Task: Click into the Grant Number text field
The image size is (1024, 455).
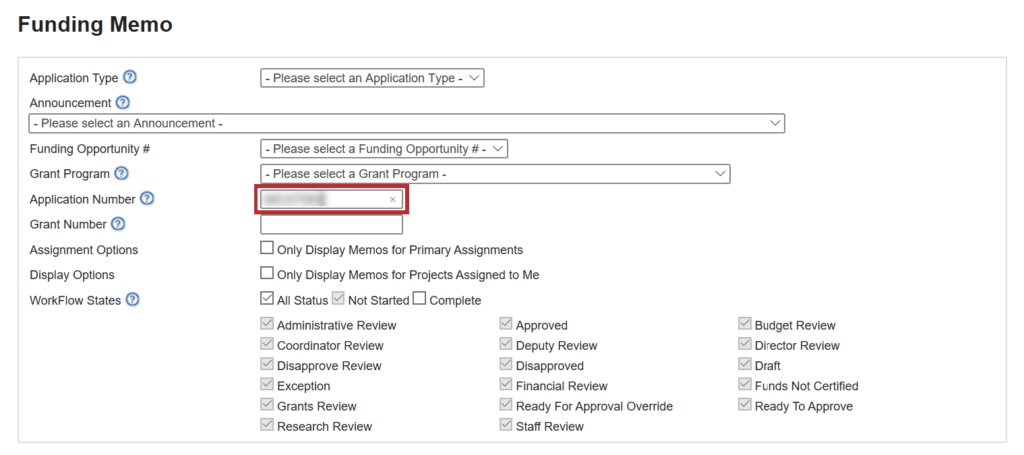Action: 331,225
